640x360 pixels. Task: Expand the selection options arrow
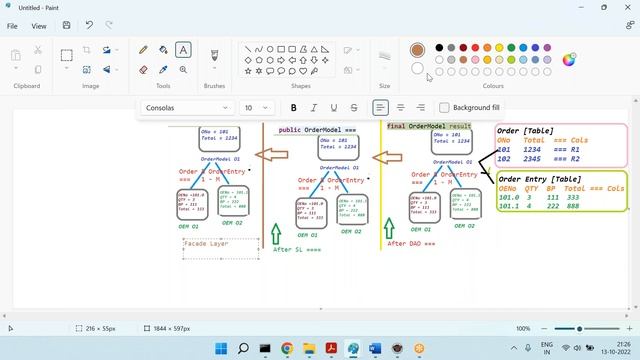[x=67, y=69]
